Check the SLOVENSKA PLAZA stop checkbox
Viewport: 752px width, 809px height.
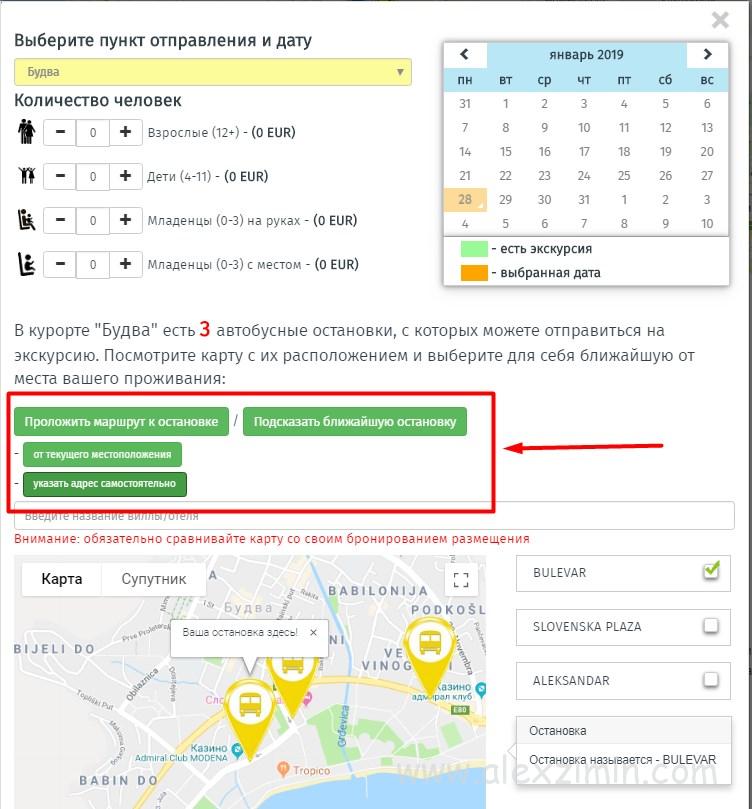(x=711, y=626)
